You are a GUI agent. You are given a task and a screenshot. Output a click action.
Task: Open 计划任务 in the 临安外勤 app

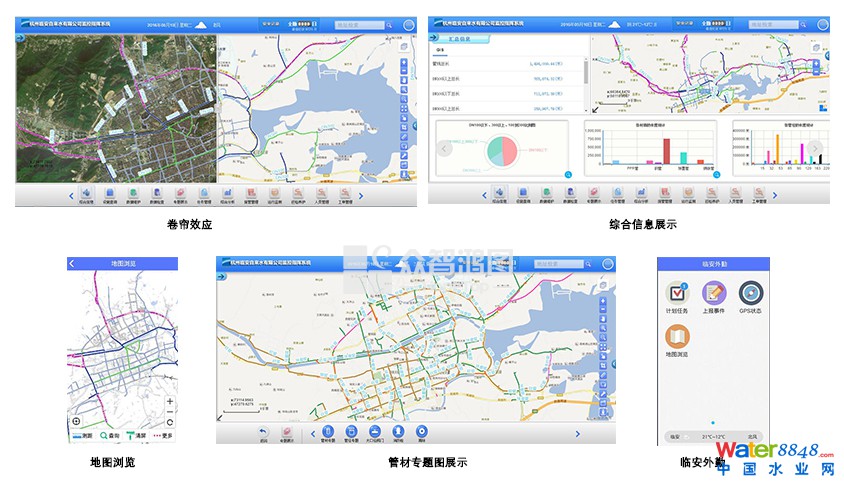point(678,293)
